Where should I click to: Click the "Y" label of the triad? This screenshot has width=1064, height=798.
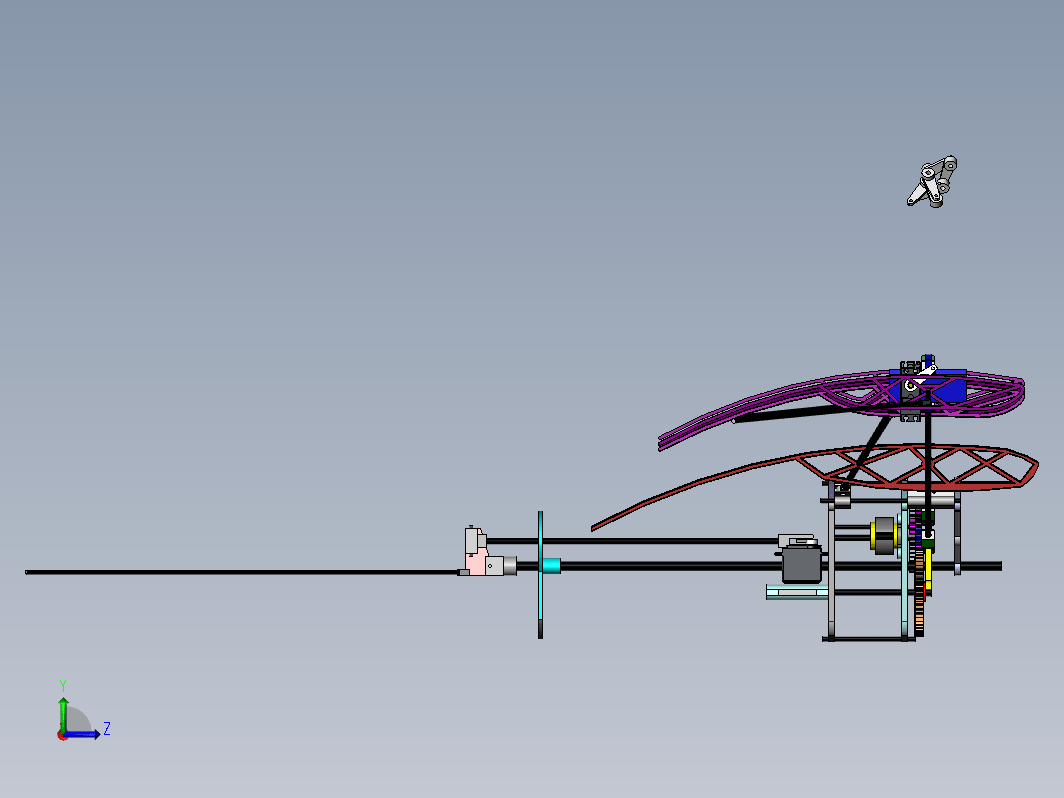62,685
